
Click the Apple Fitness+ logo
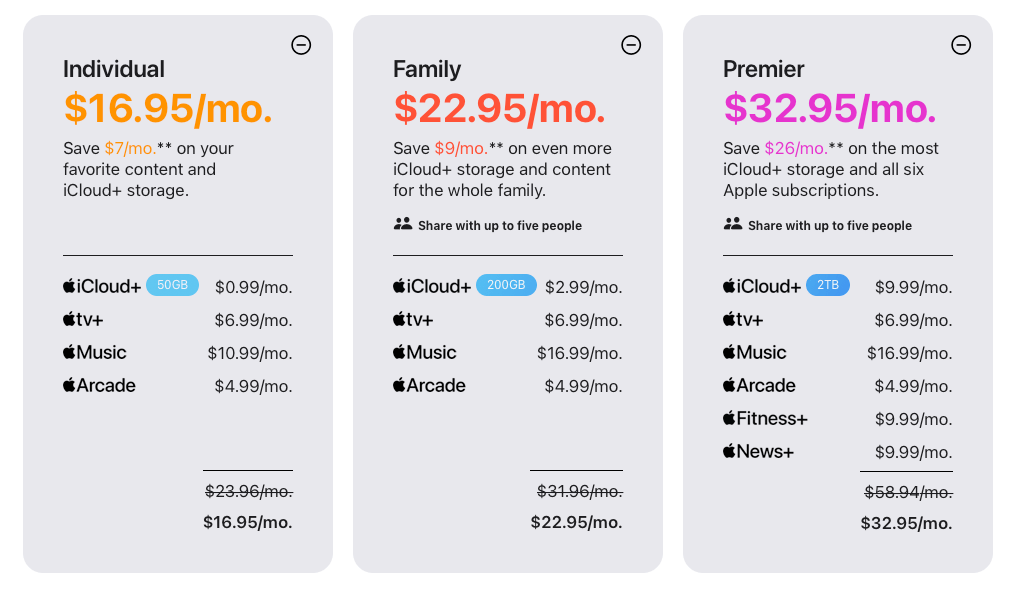pyautogui.click(x=765, y=418)
